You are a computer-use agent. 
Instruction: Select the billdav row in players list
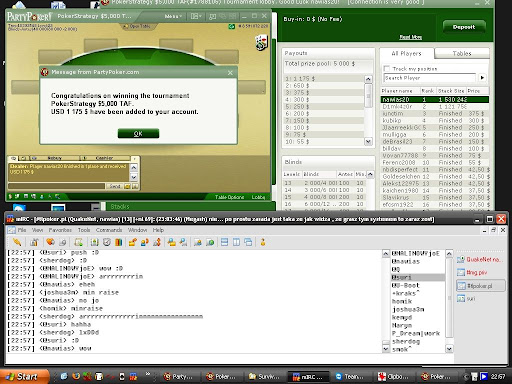click(x=435, y=149)
